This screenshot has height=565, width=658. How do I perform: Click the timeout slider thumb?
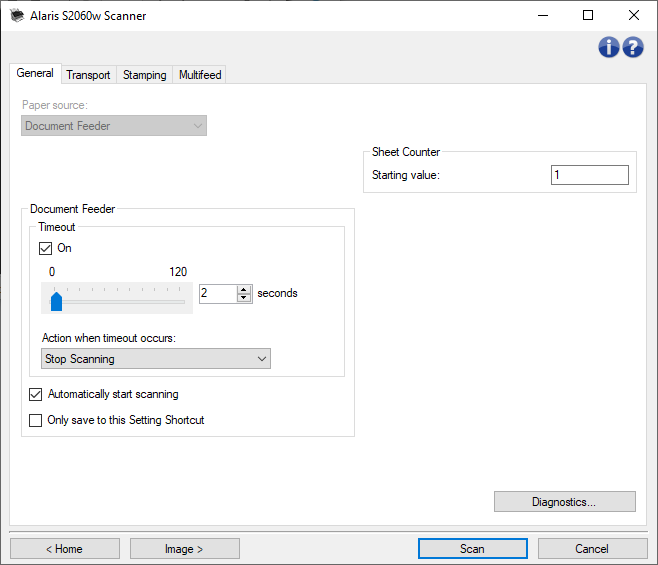tap(56, 301)
